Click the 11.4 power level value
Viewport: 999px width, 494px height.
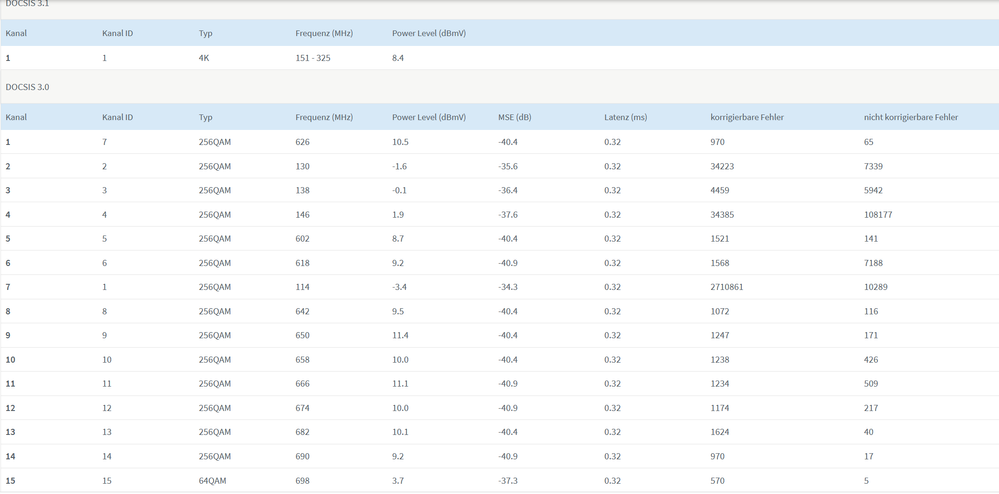tap(400, 336)
